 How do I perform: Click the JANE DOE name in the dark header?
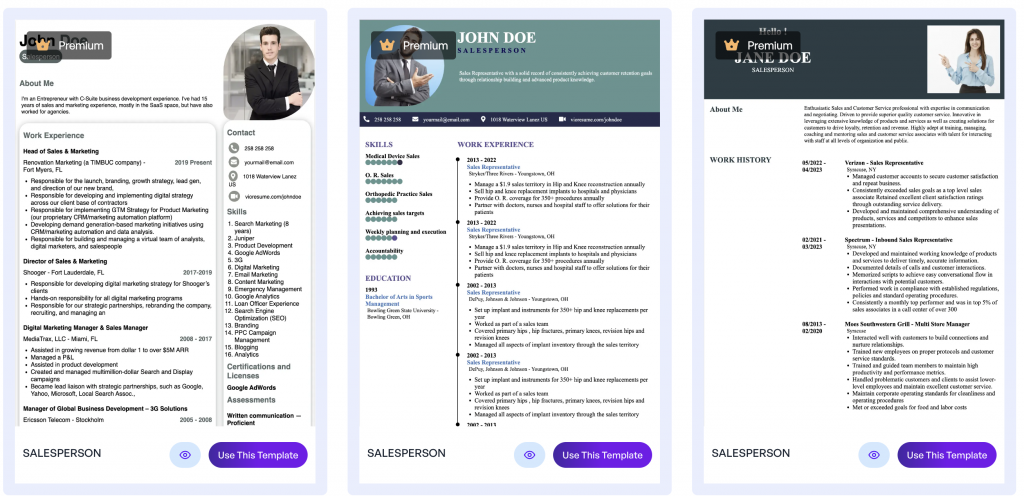click(x=773, y=58)
